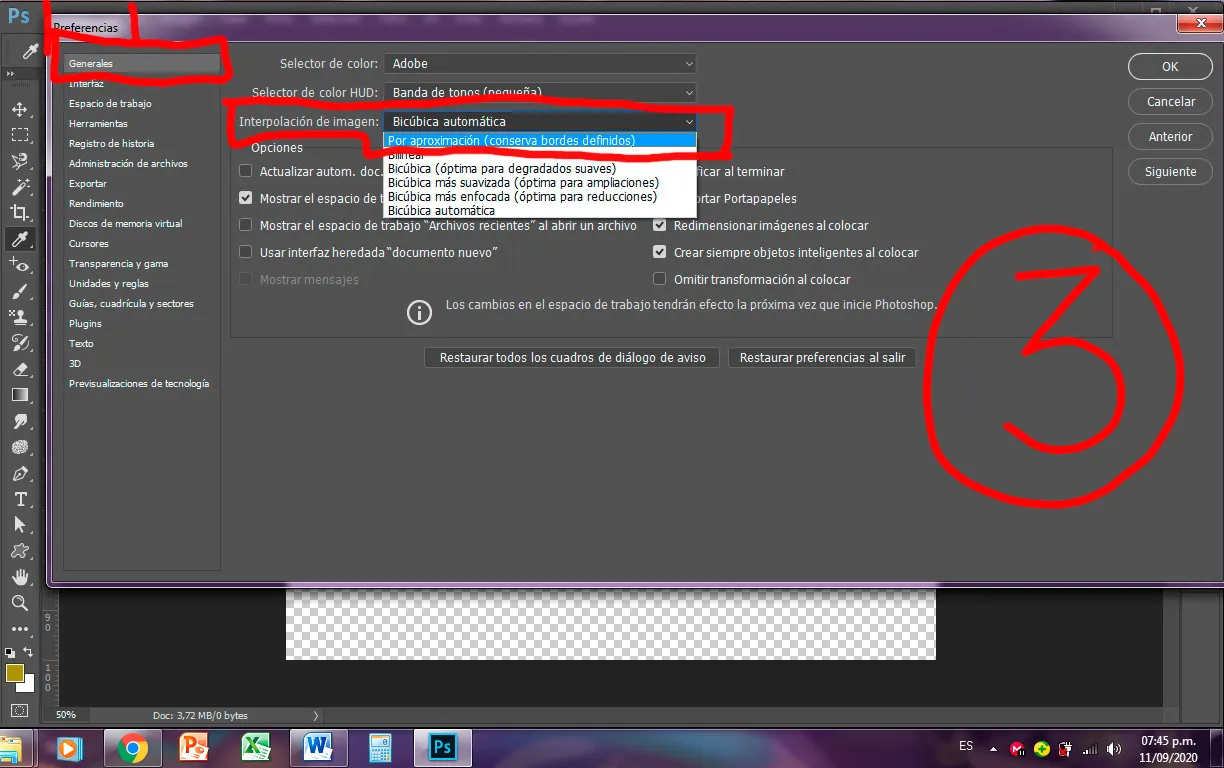Open the 'Selector de color' Adobe dropdown

[x=540, y=63]
